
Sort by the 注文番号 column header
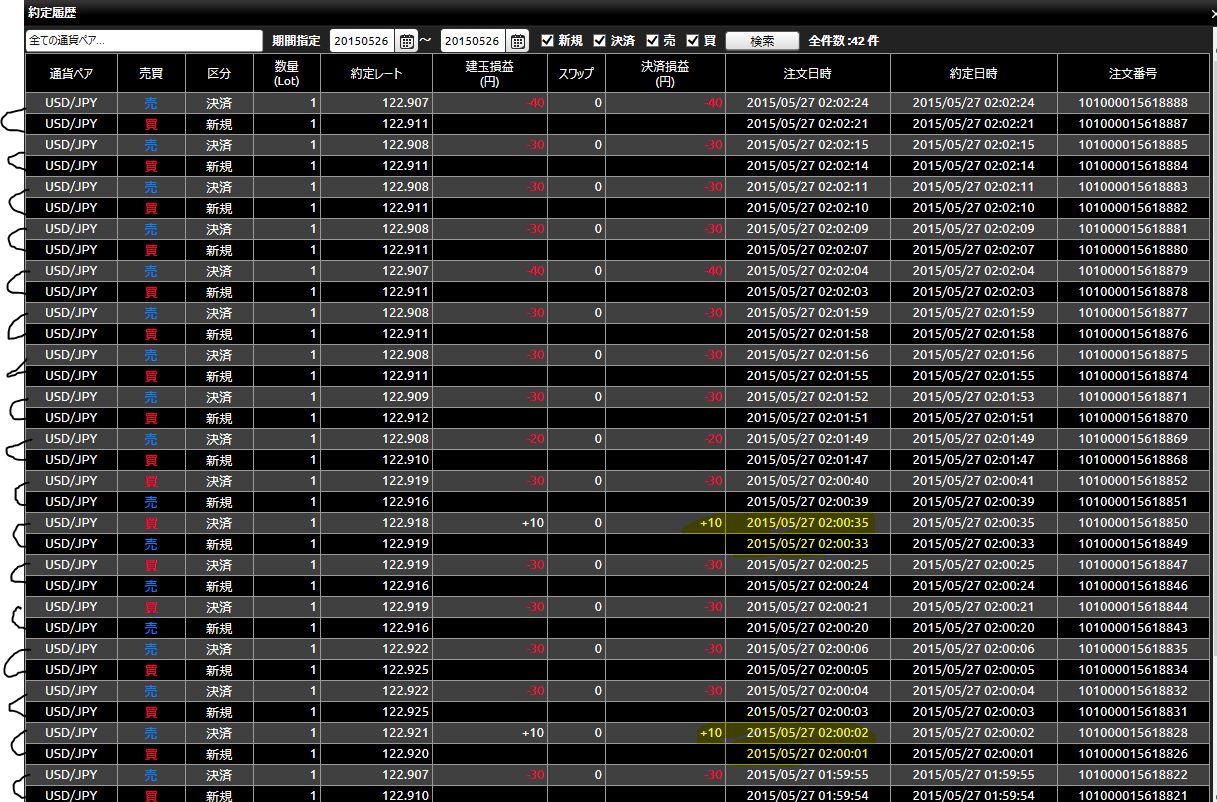click(x=1133, y=74)
